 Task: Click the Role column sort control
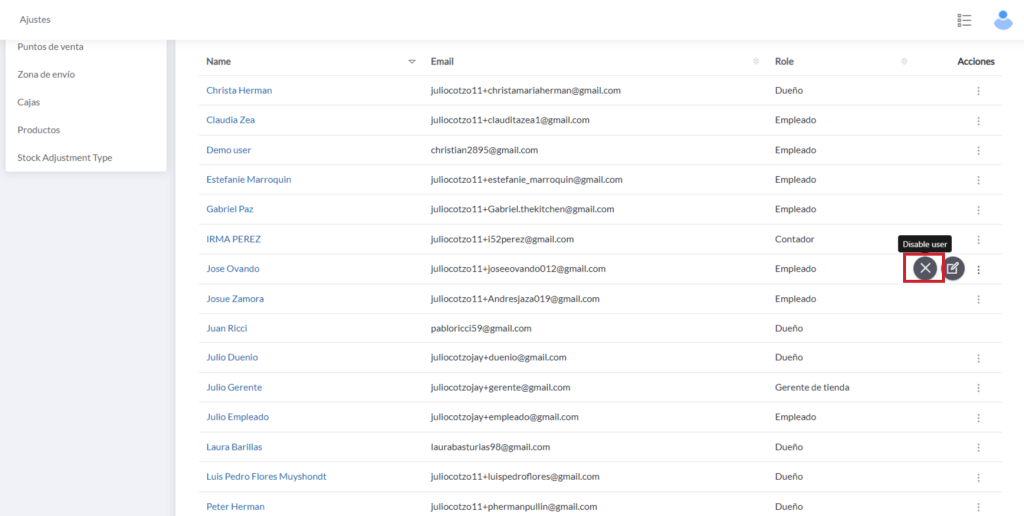[x=904, y=62]
